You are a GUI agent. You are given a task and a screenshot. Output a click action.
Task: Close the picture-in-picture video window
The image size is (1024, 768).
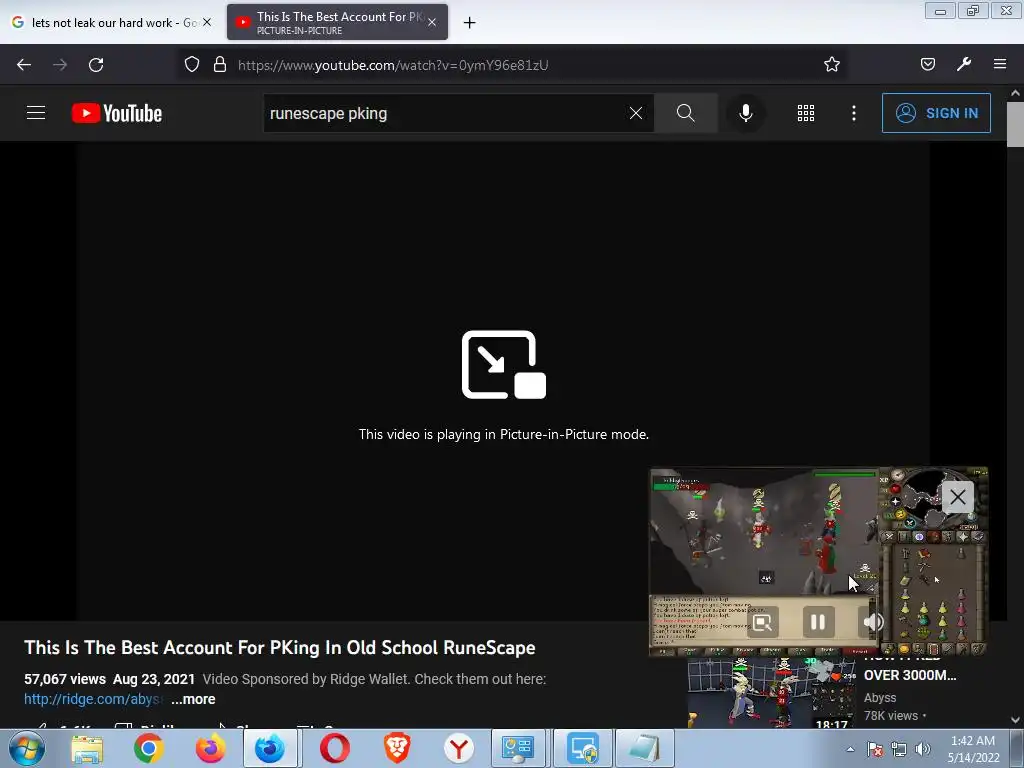pyautogui.click(x=957, y=497)
